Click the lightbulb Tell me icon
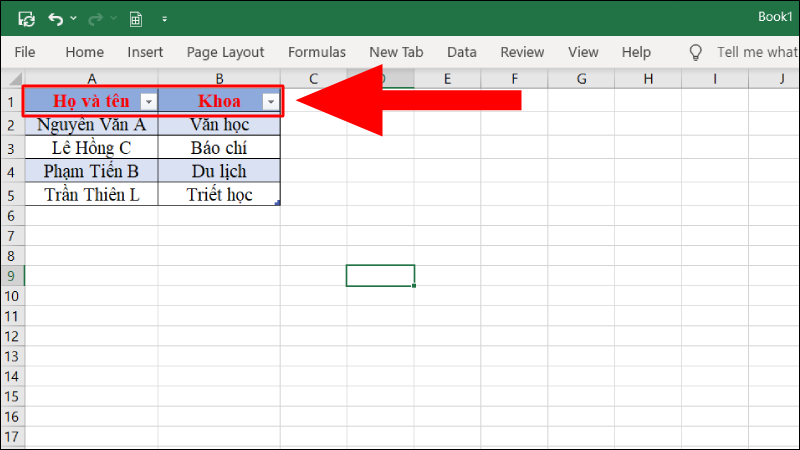Viewport: 800px width, 450px height. click(695, 52)
